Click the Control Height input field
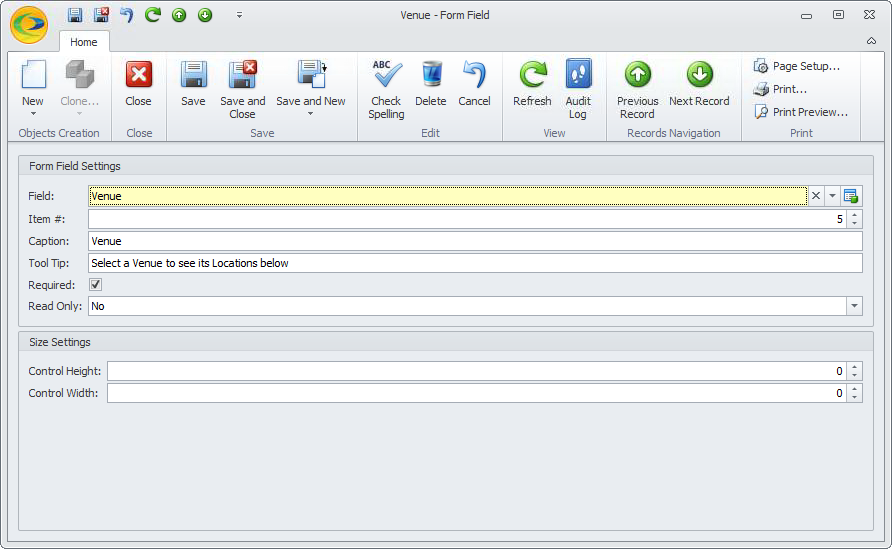This screenshot has height=549, width=892. (477, 371)
